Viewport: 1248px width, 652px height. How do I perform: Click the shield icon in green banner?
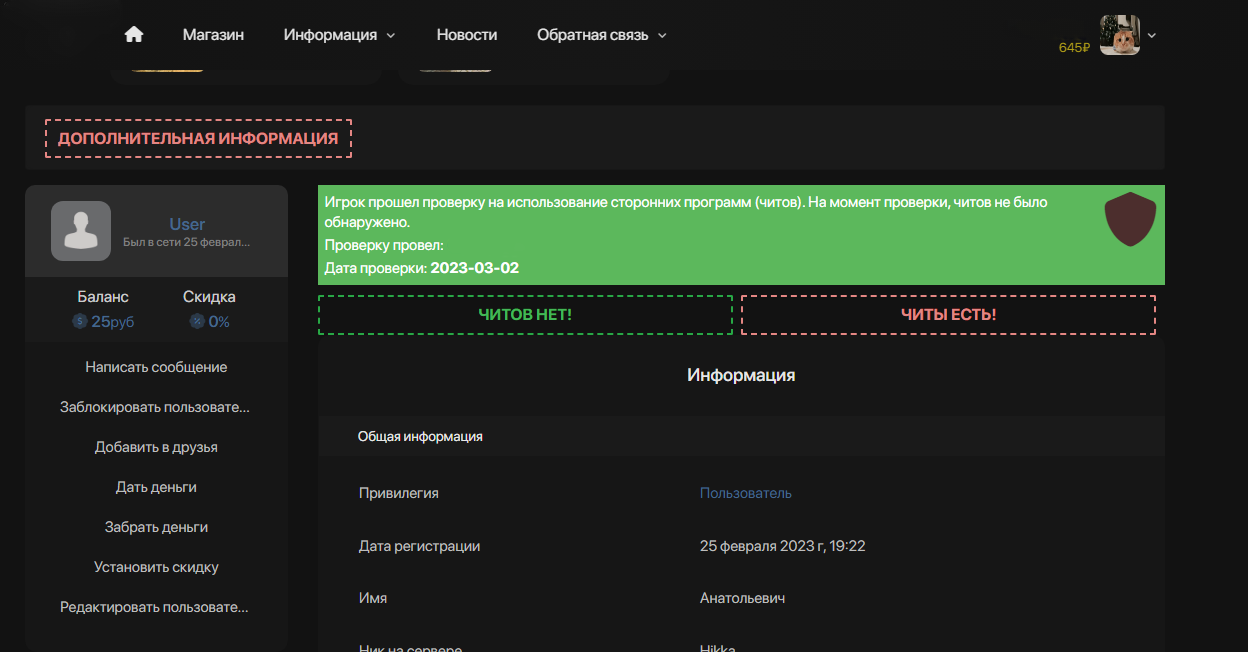(x=1130, y=220)
